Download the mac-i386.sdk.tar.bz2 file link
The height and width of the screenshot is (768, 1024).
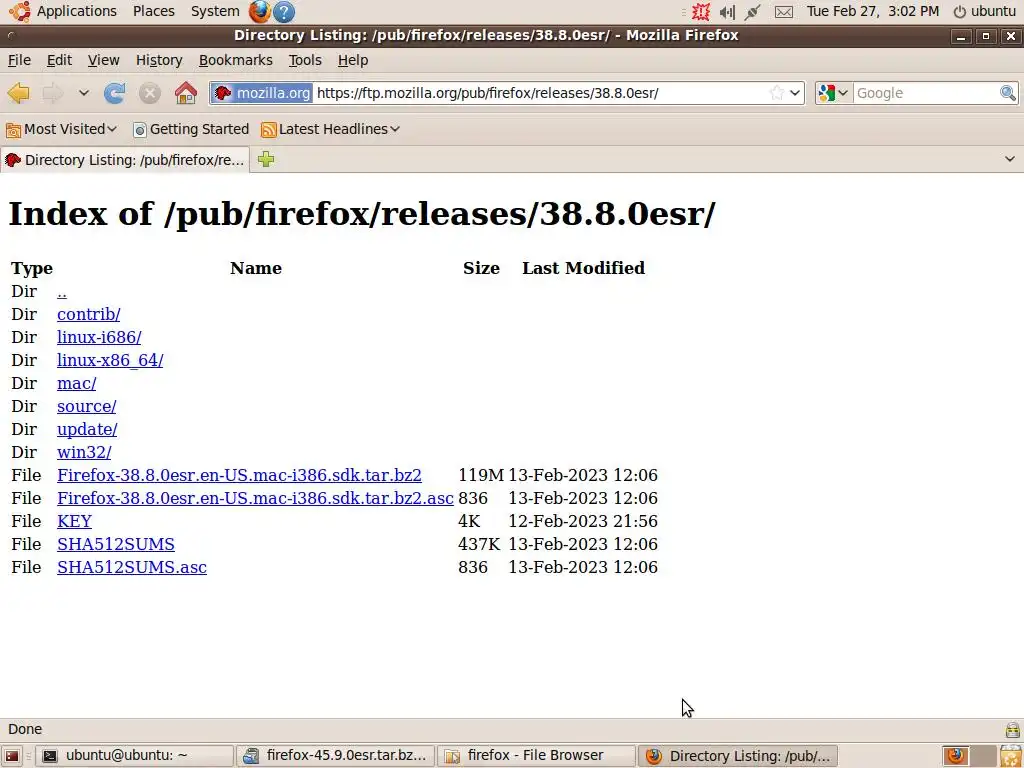pos(239,475)
